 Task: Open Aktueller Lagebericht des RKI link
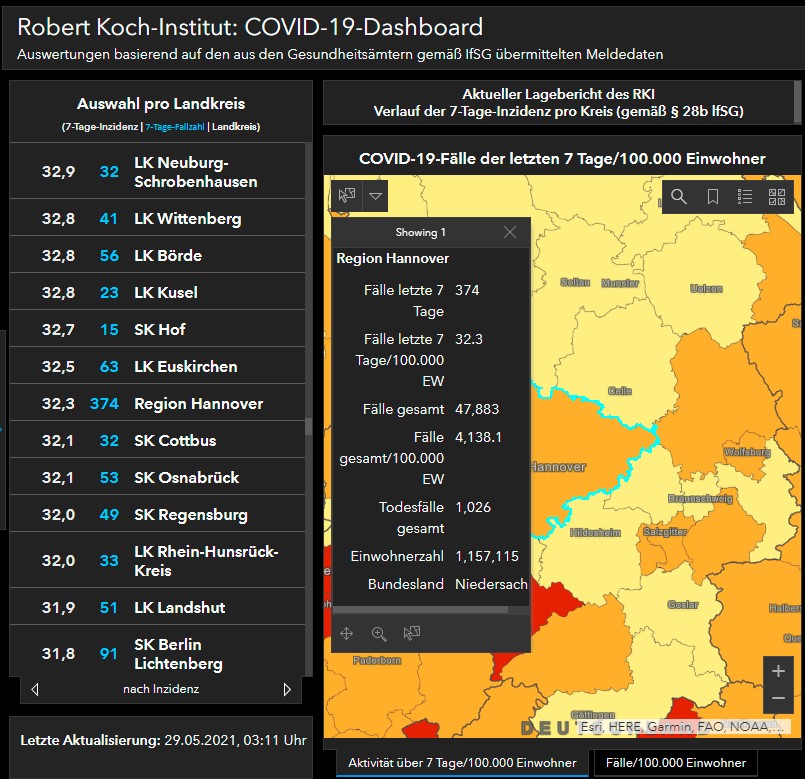tap(559, 94)
